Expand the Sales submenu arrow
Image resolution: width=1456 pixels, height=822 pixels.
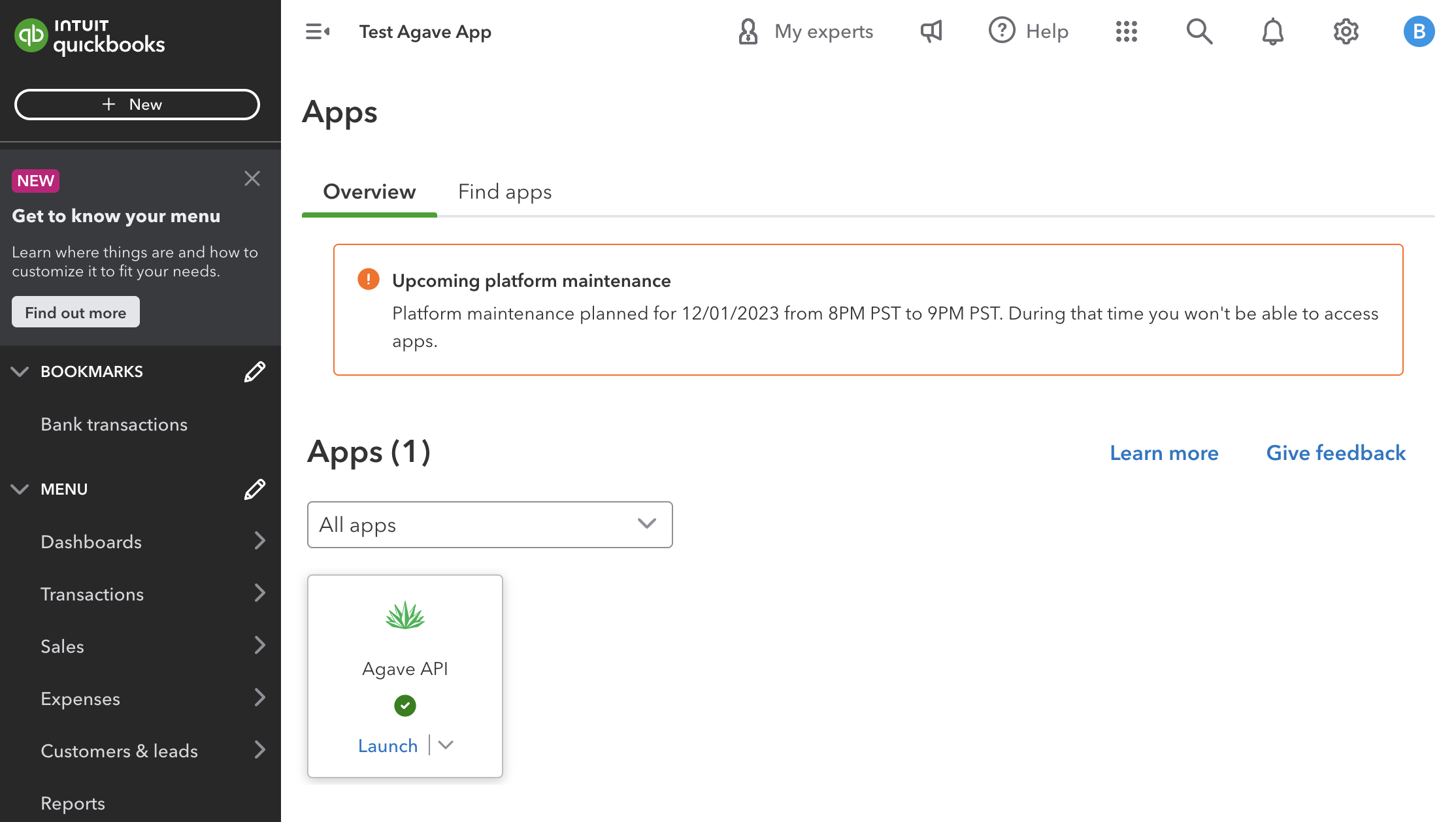pyautogui.click(x=259, y=646)
